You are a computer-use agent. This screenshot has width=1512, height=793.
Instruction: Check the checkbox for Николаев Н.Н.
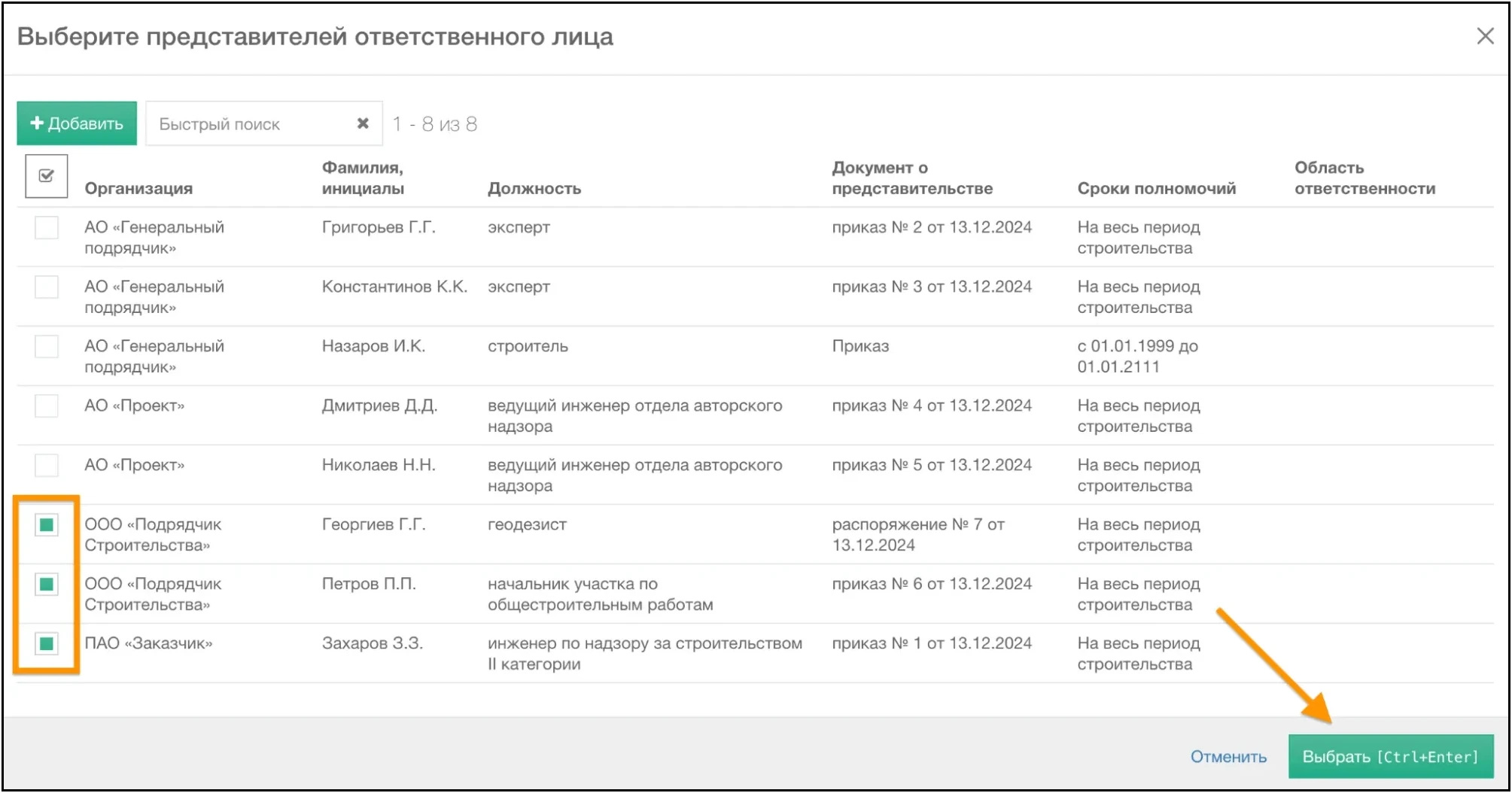pos(46,465)
